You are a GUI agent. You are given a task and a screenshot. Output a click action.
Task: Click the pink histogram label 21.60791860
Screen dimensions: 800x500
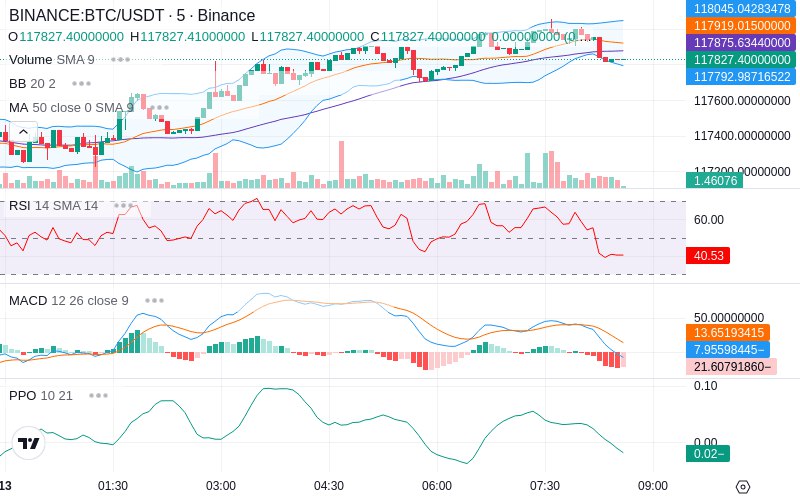[x=731, y=366]
